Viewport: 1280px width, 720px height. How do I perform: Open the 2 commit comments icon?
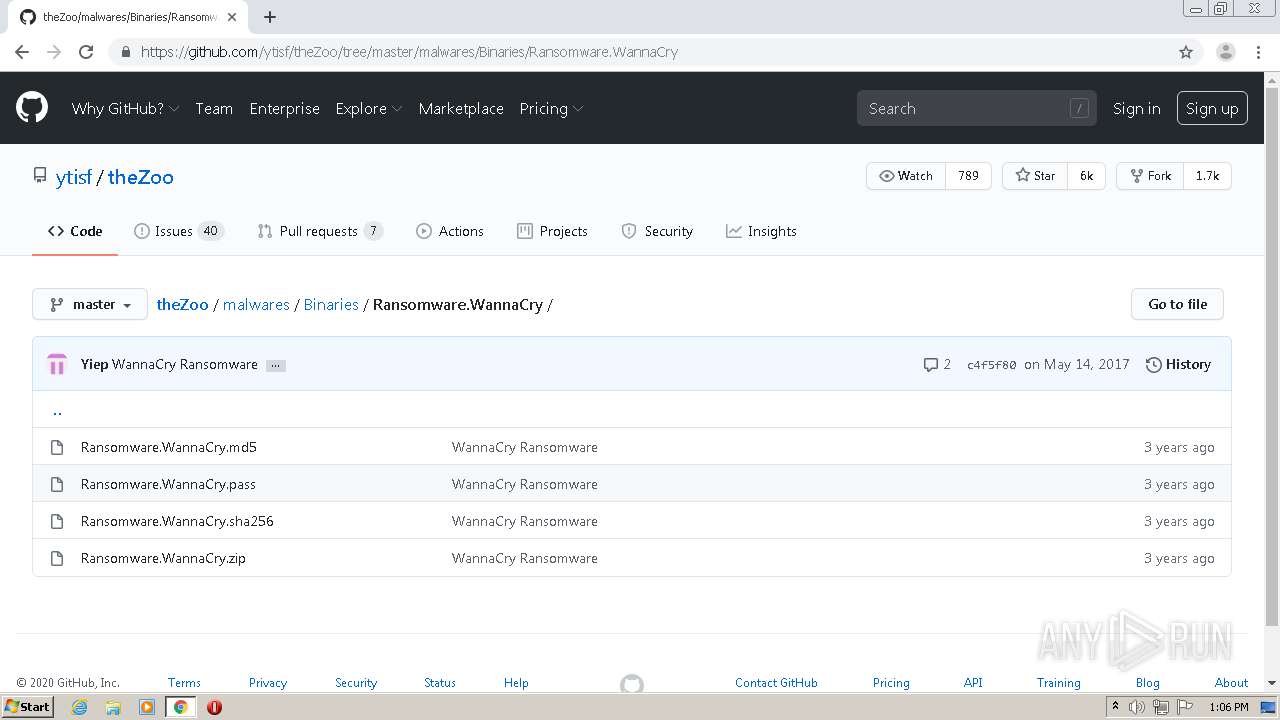pos(937,364)
